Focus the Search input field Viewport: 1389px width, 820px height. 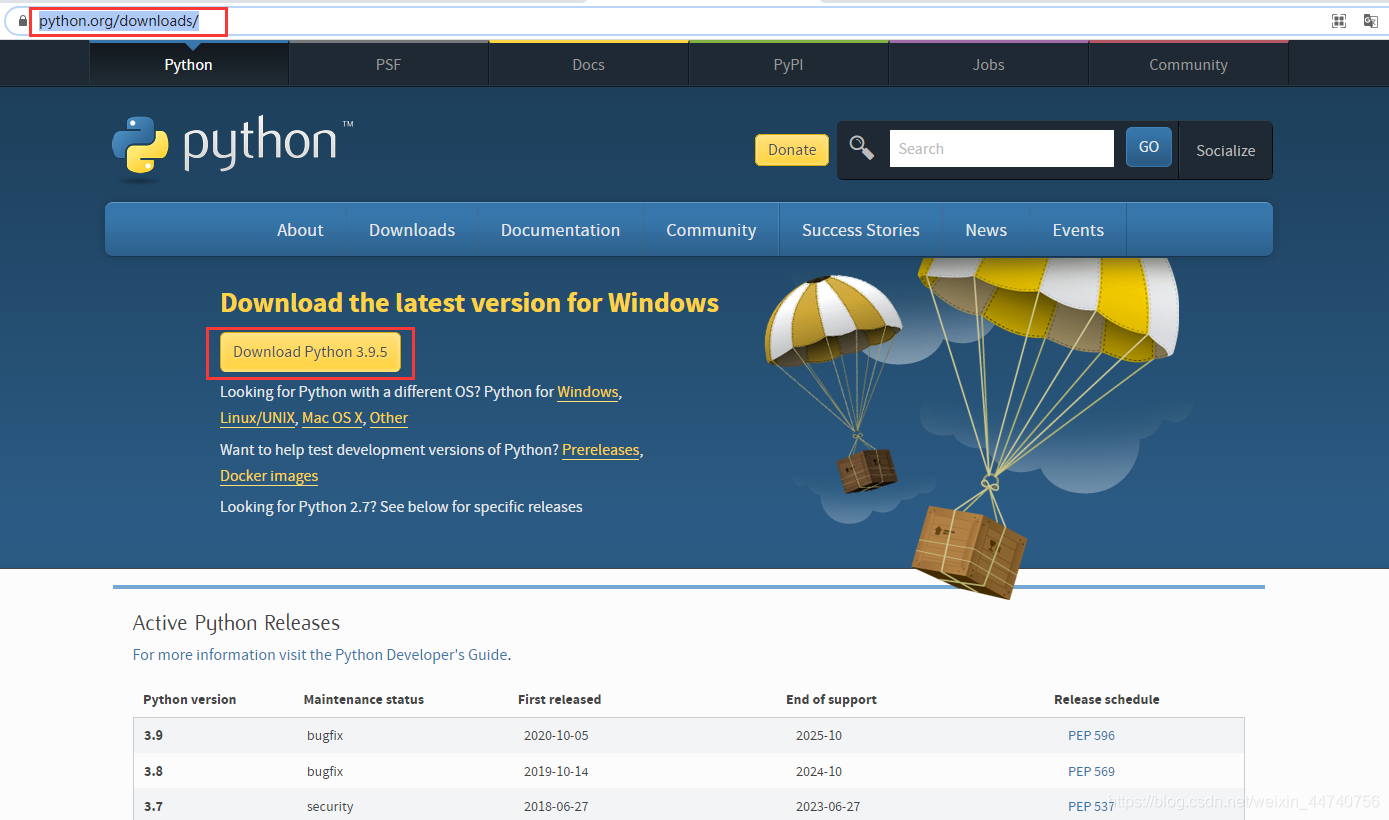1001,148
